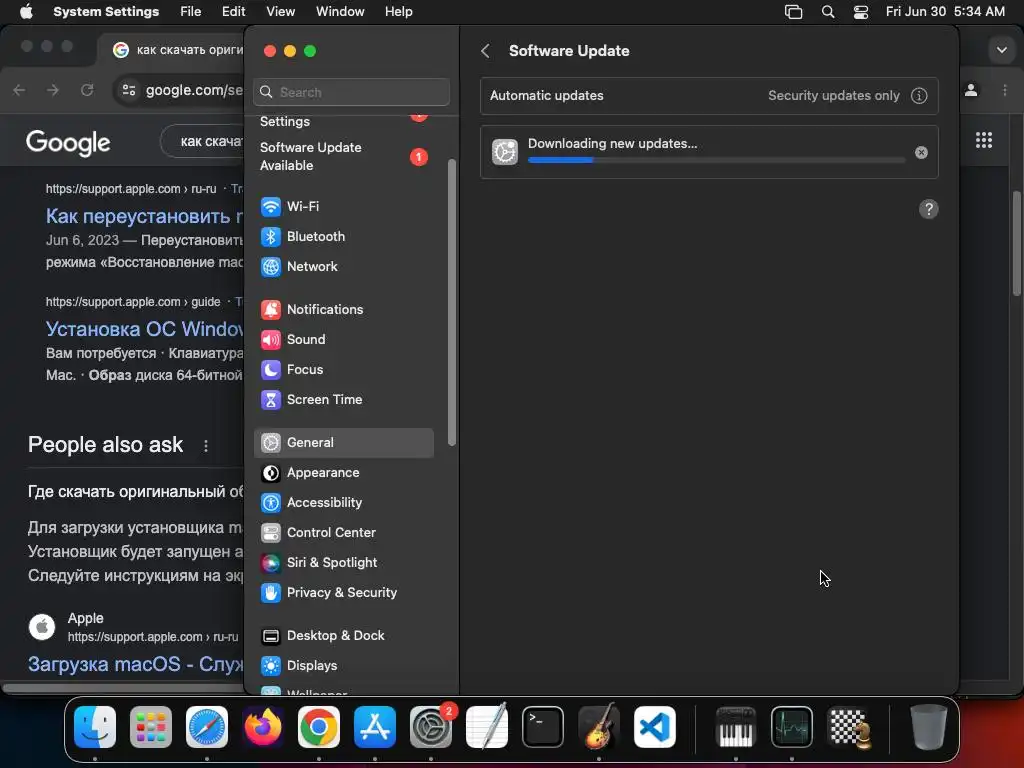Open Chrome profile icon
Image resolution: width=1024 pixels, height=768 pixels.
click(x=971, y=90)
